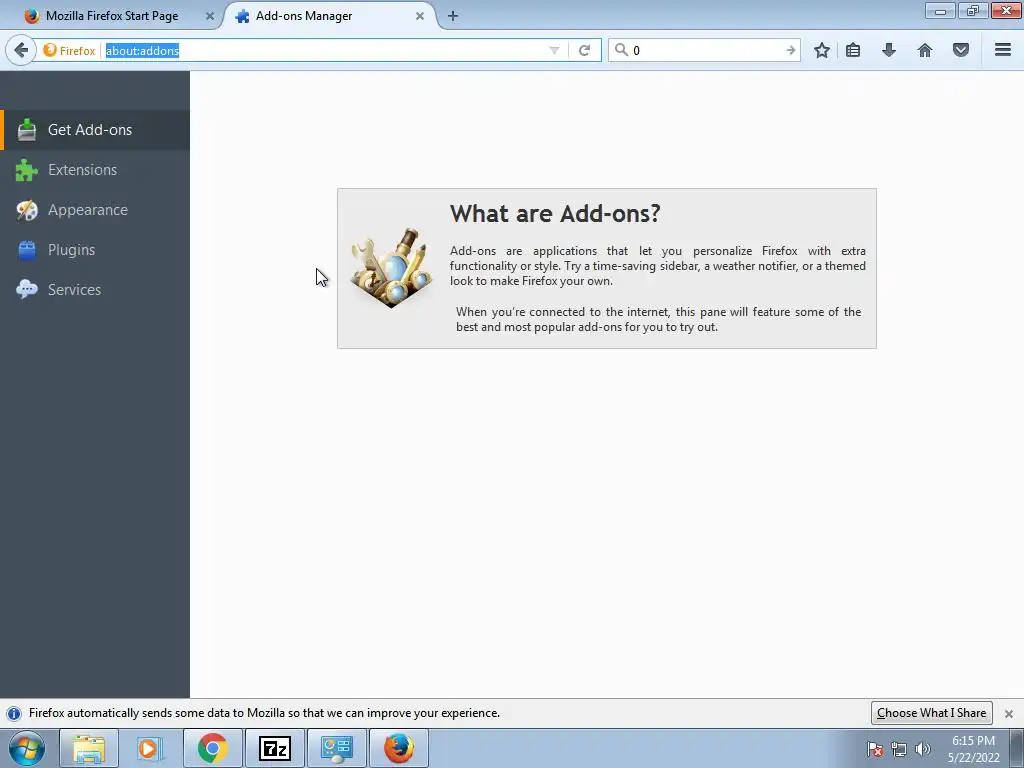Dismiss the data sharing notification bar
The width and height of the screenshot is (1024, 768).
(x=1008, y=713)
